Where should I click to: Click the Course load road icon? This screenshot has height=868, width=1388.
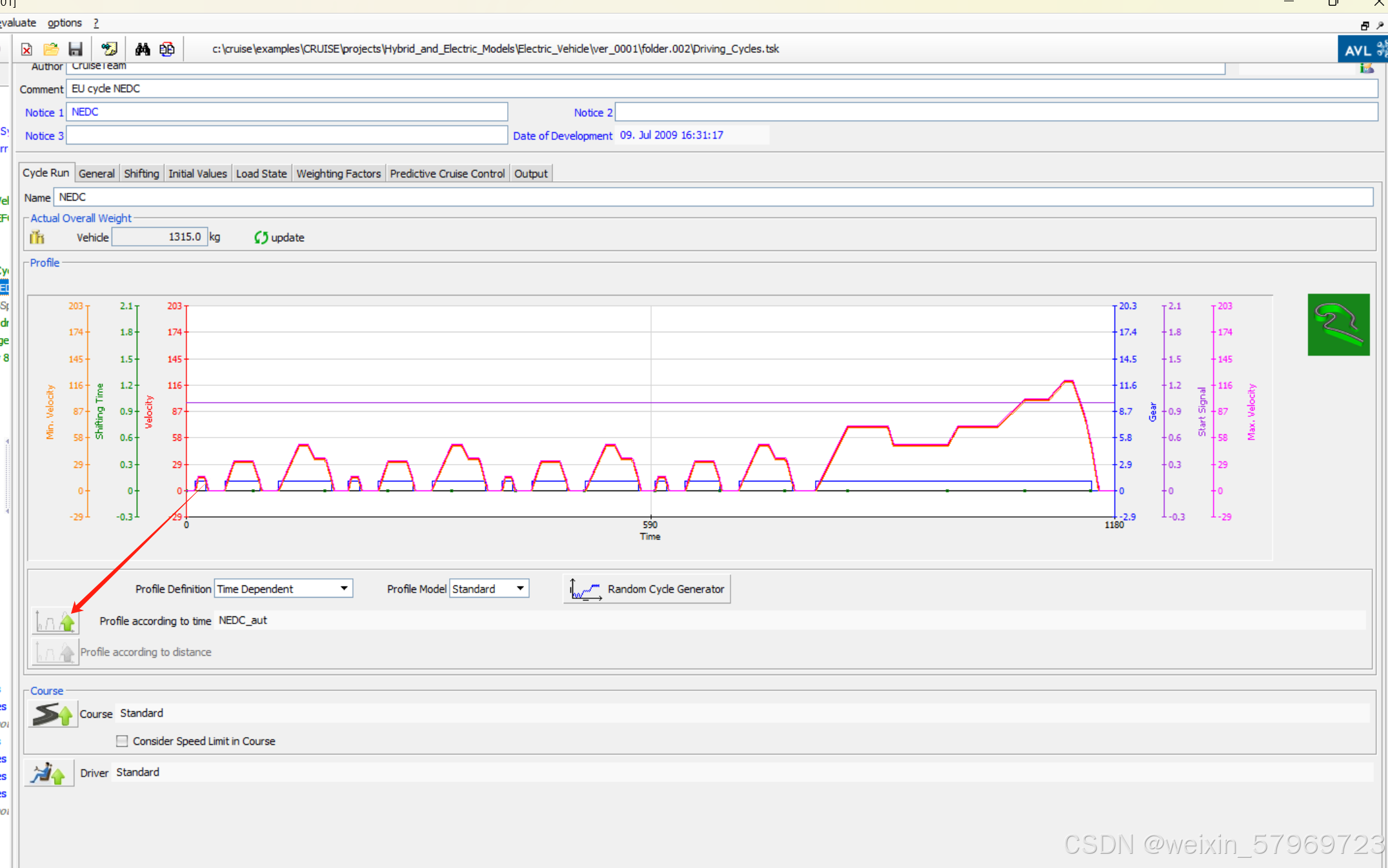tap(53, 714)
